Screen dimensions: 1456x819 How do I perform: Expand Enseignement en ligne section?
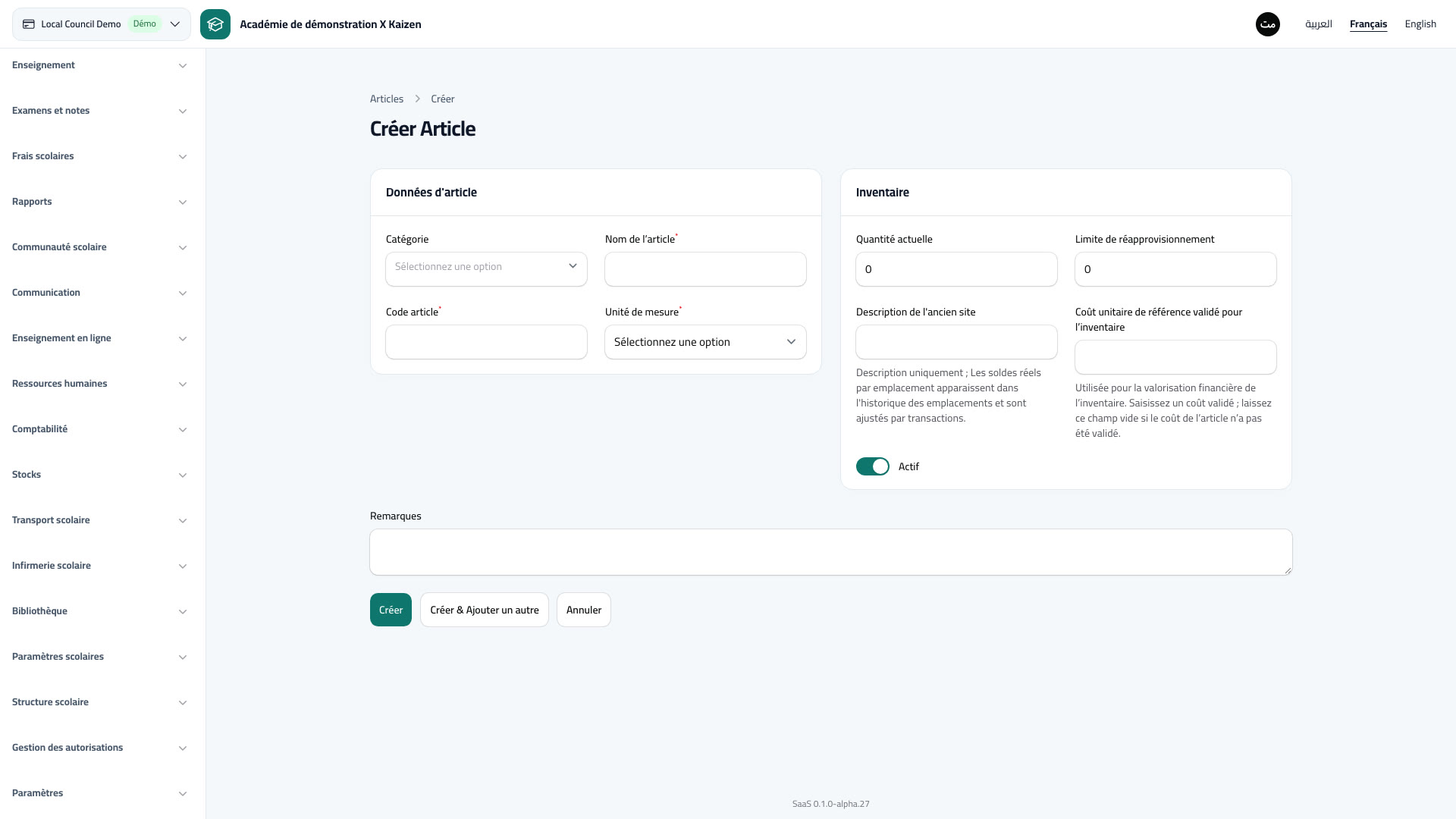[x=99, y=338]
